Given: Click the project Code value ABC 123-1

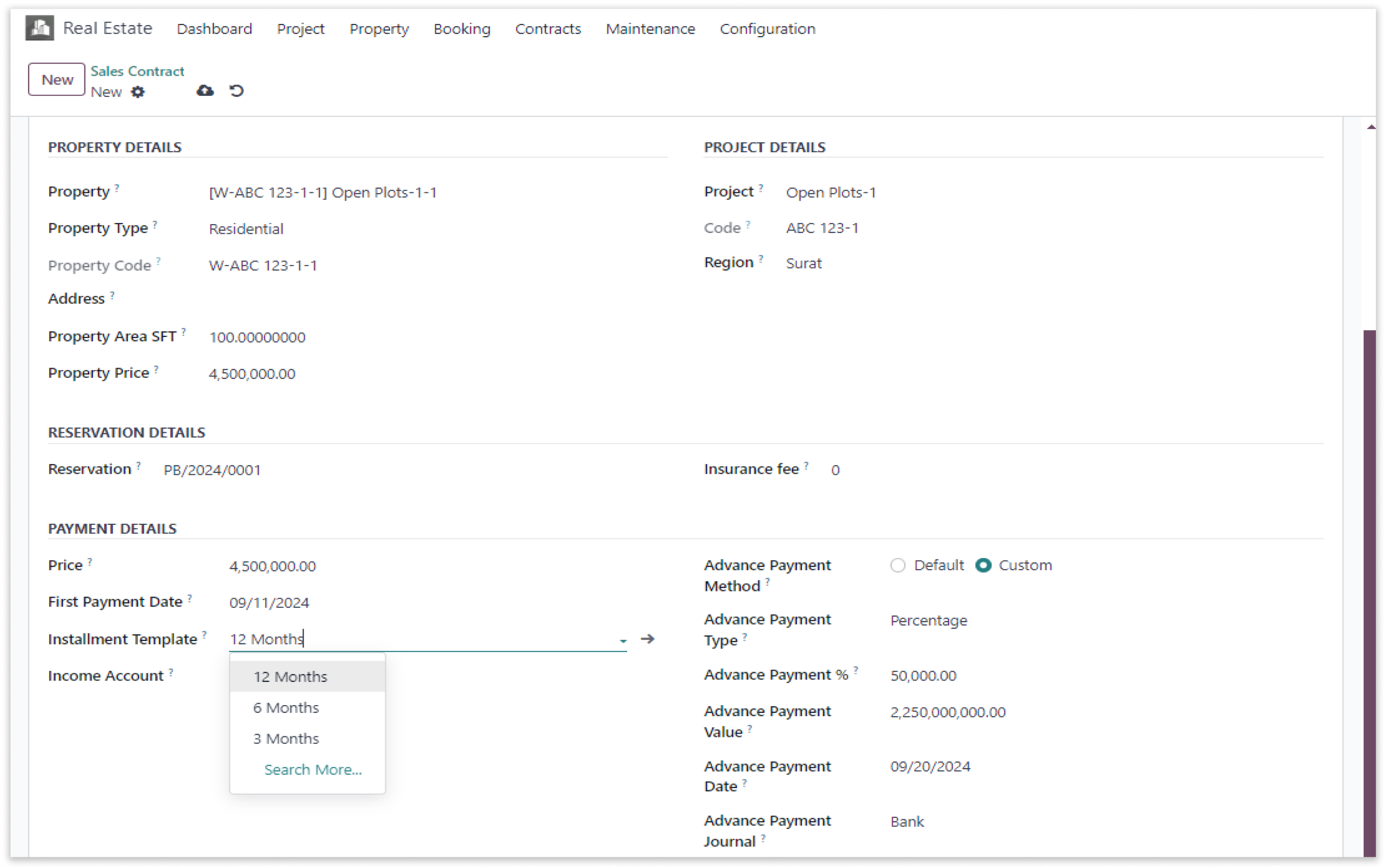Looking at the screenshot, I should tap(822, 228).
